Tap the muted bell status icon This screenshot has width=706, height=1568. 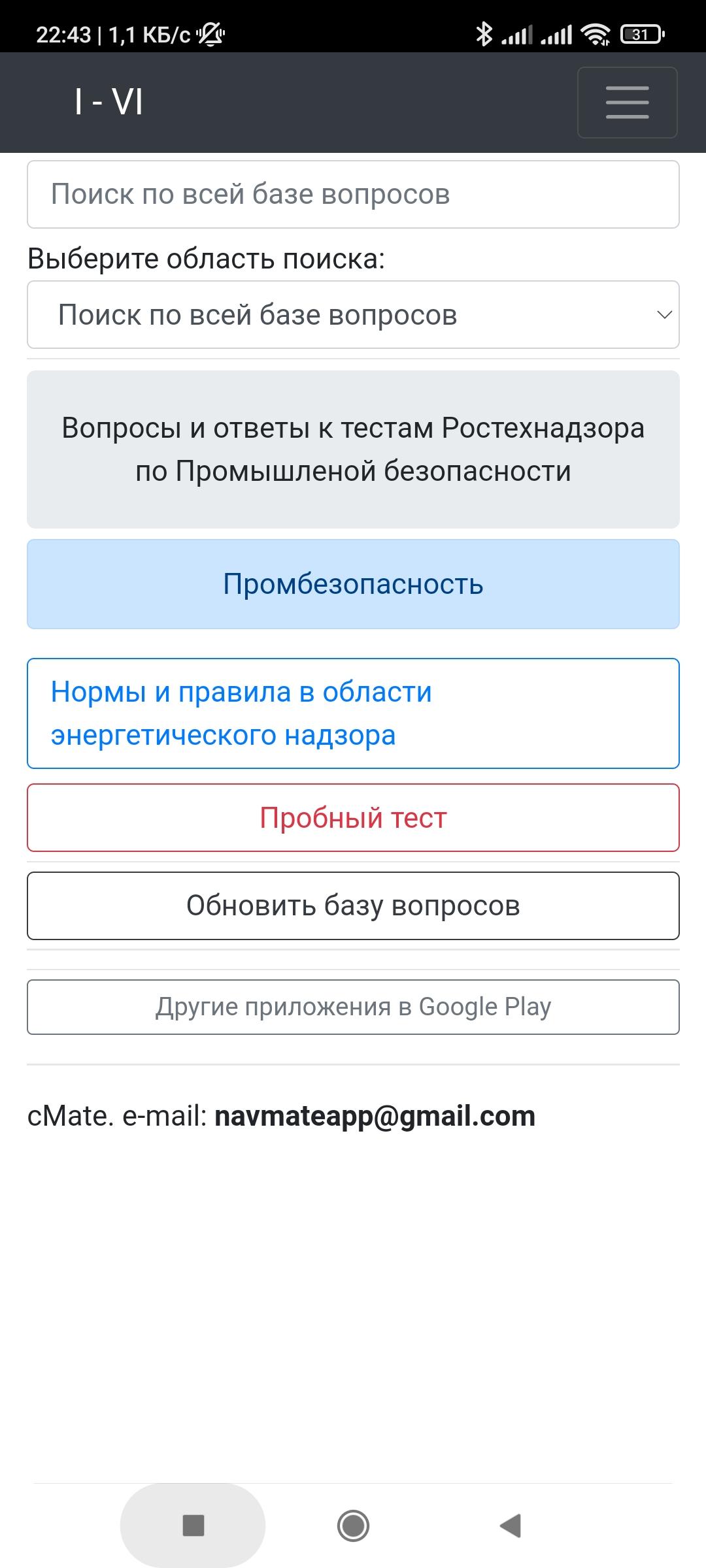click(211, 34)
